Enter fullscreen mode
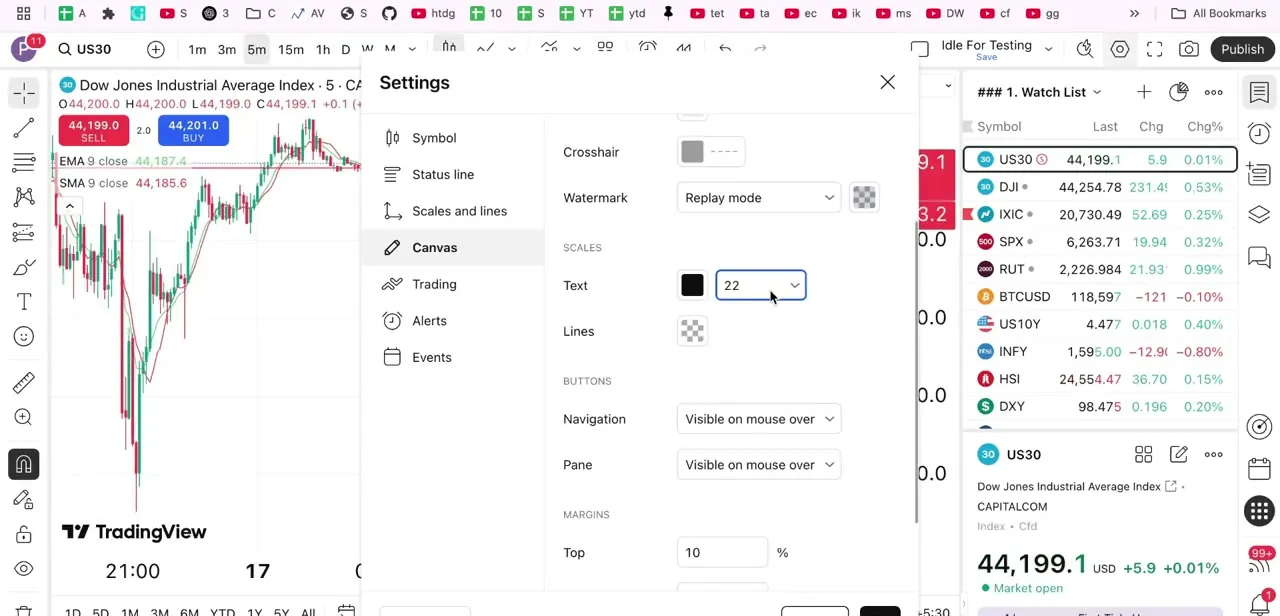1280x616 pixels. (x=1155, y=49)
